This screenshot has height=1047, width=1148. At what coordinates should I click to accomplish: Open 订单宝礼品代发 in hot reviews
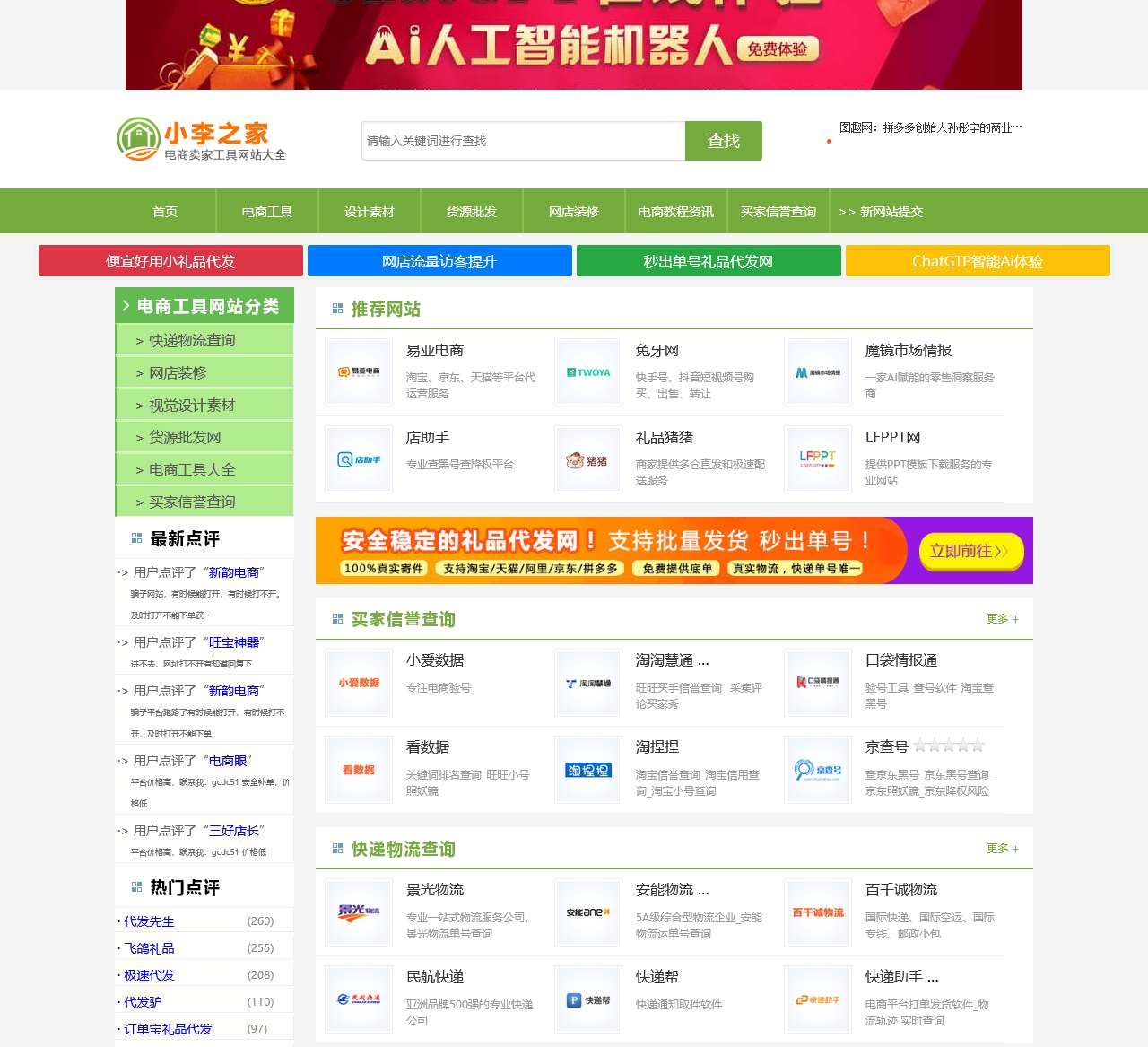pos(168,1029)
